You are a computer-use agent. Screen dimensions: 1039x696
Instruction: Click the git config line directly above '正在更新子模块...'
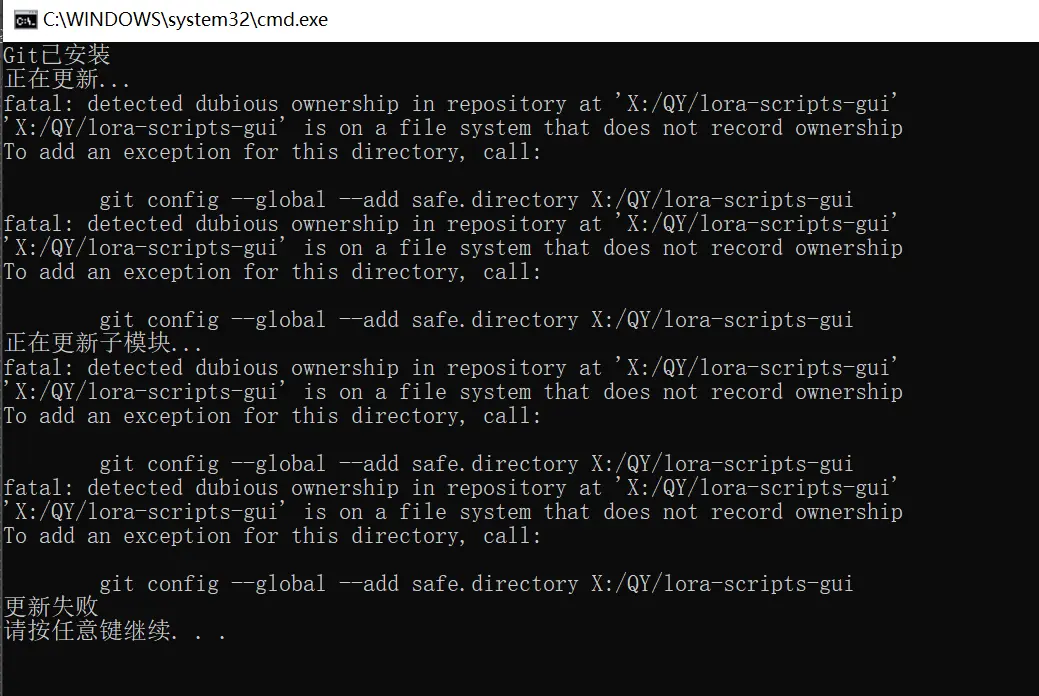pos(476,319)
